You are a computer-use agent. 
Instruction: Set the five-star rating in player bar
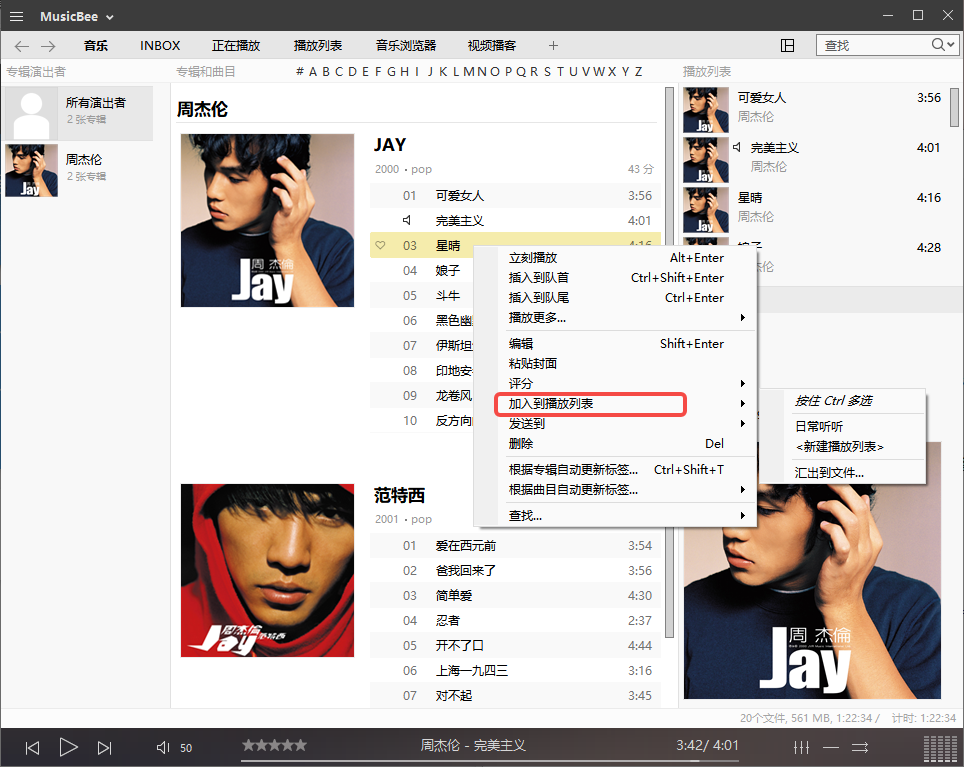274,745
